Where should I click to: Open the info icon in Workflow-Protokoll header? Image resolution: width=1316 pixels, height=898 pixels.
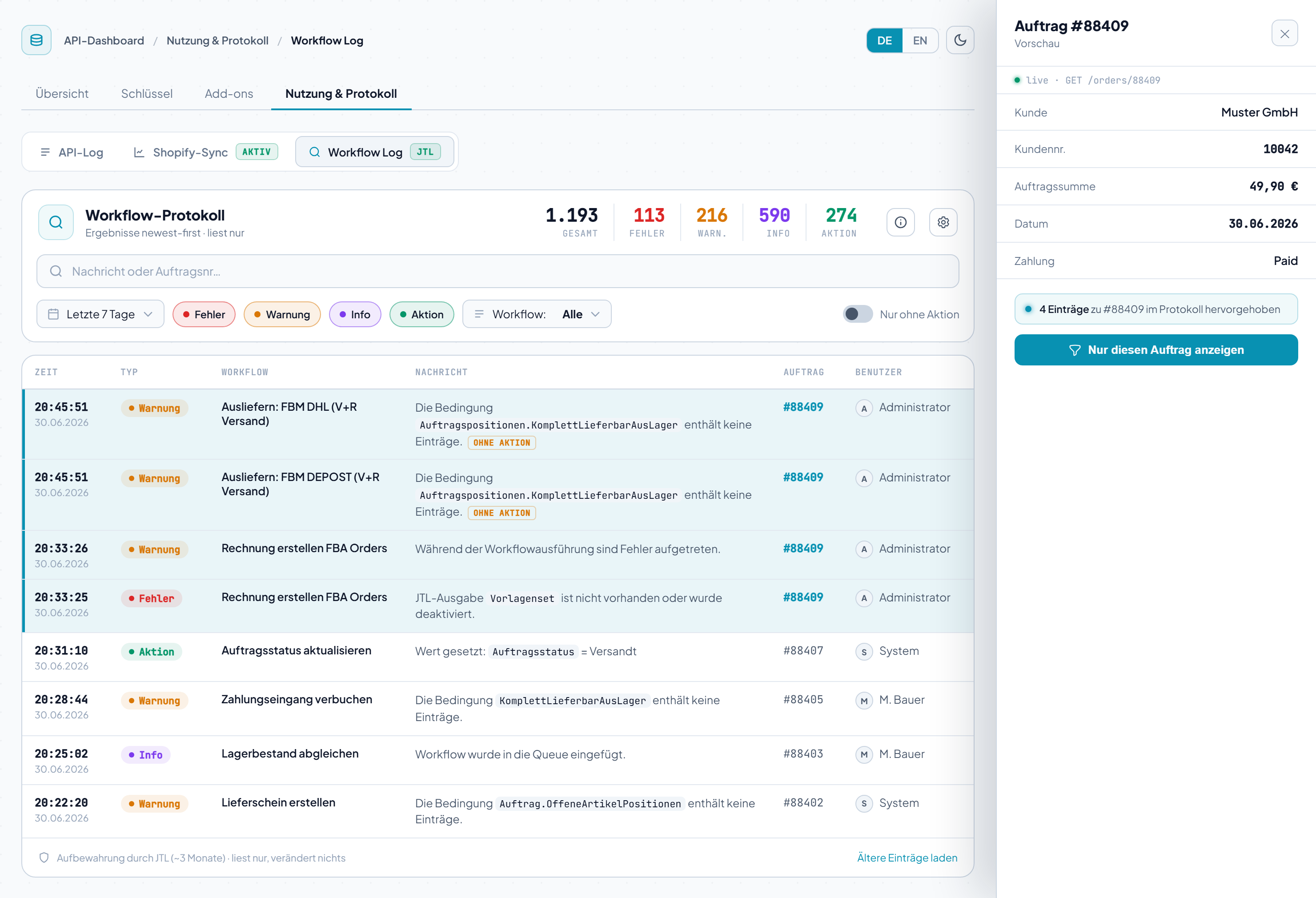click(900, 222)
